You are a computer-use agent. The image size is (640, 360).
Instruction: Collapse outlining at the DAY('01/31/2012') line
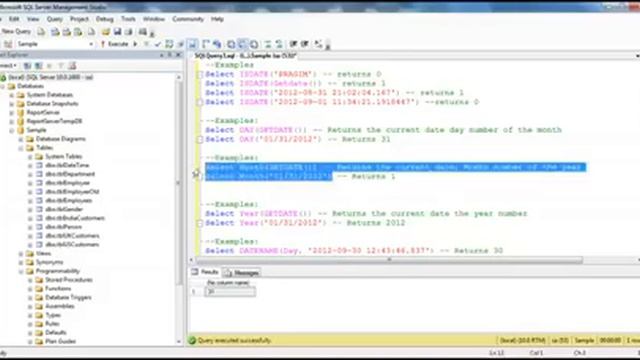(x=200, y=140)
